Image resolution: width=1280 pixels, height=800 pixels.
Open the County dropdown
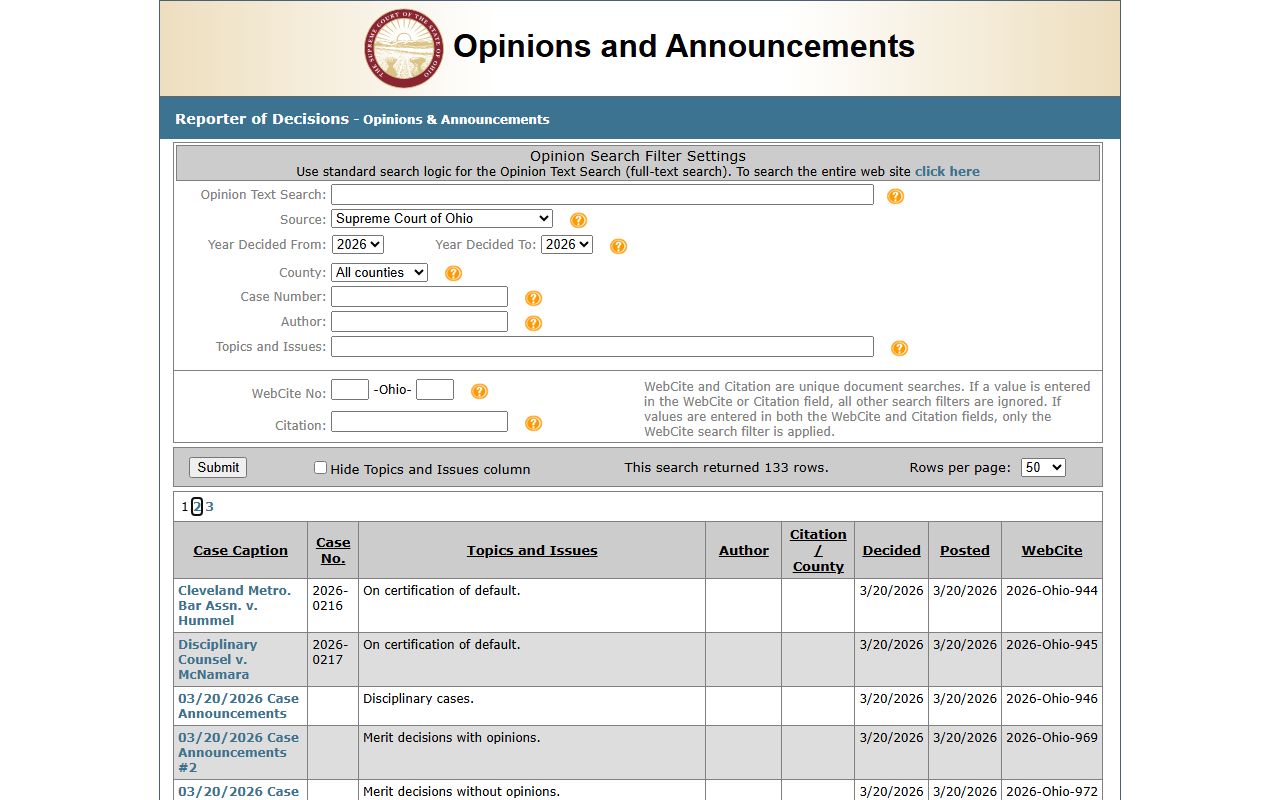[x=379, y=272]
